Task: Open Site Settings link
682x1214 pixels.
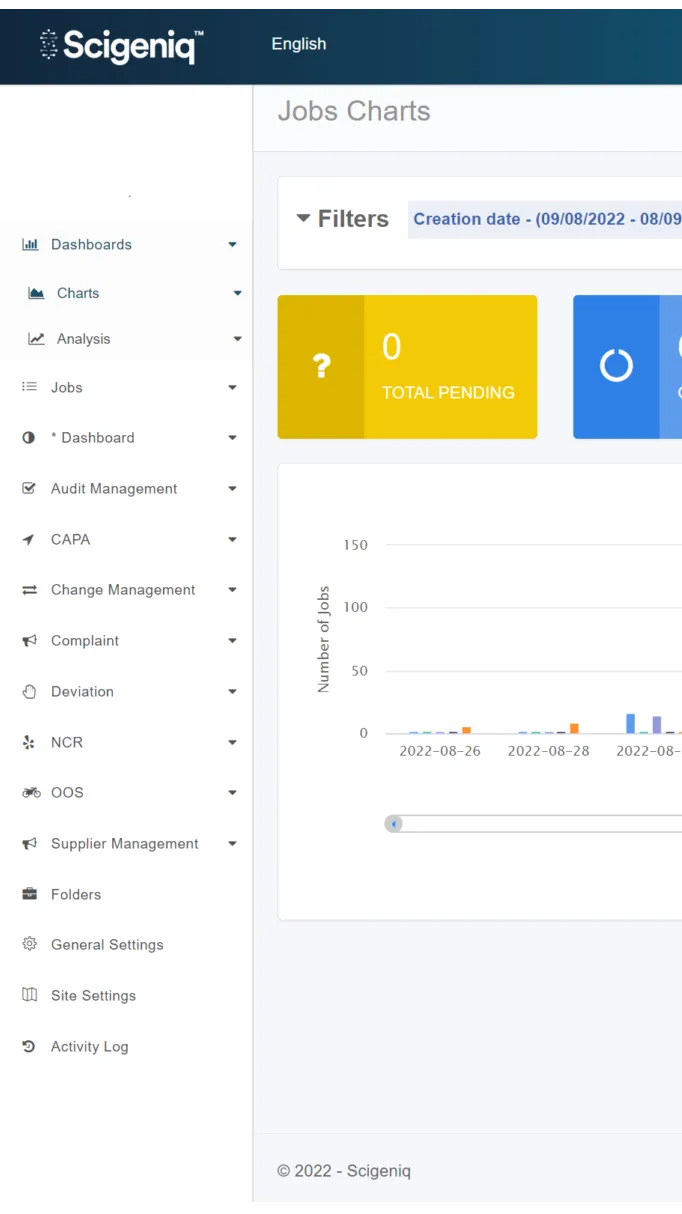Action: point(93,996)
